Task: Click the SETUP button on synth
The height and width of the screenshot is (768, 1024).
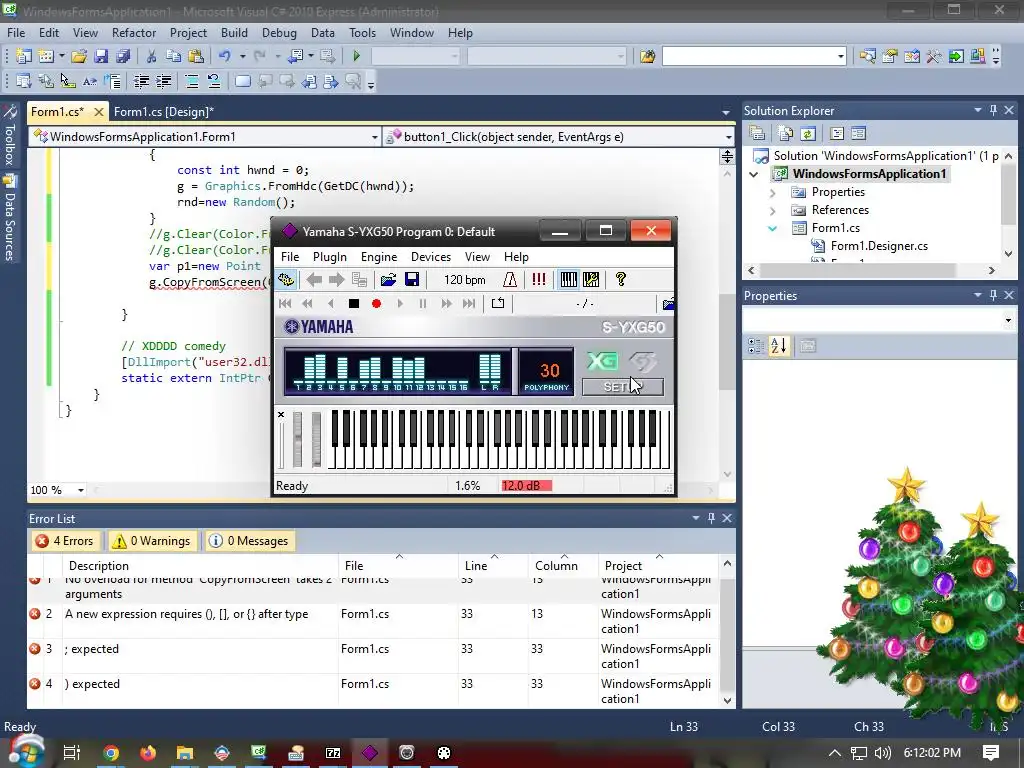Action: coord(623,387)
